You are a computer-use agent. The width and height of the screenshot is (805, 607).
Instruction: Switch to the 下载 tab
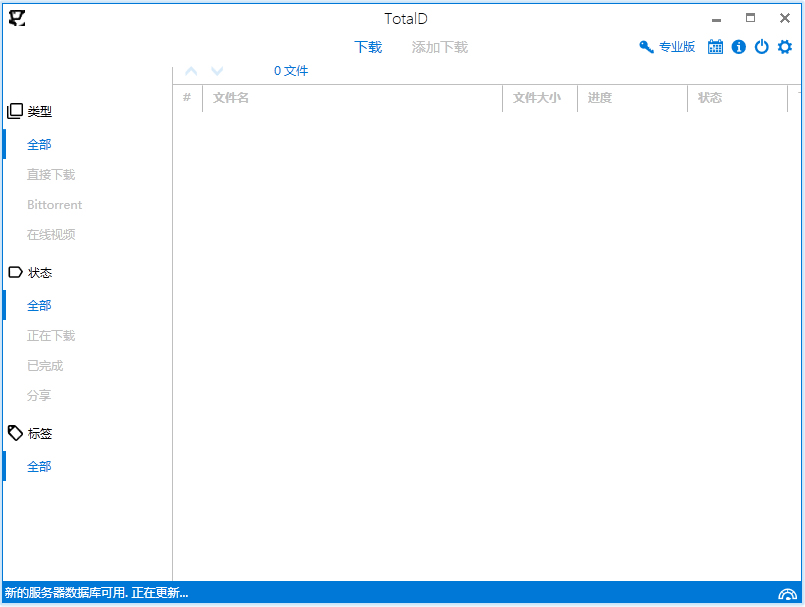click(x=368, y=47)
